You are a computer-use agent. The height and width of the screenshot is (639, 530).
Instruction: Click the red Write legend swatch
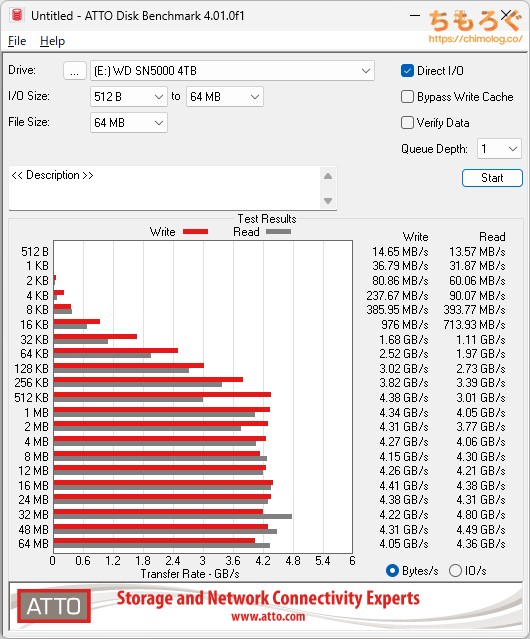(196, 232)
